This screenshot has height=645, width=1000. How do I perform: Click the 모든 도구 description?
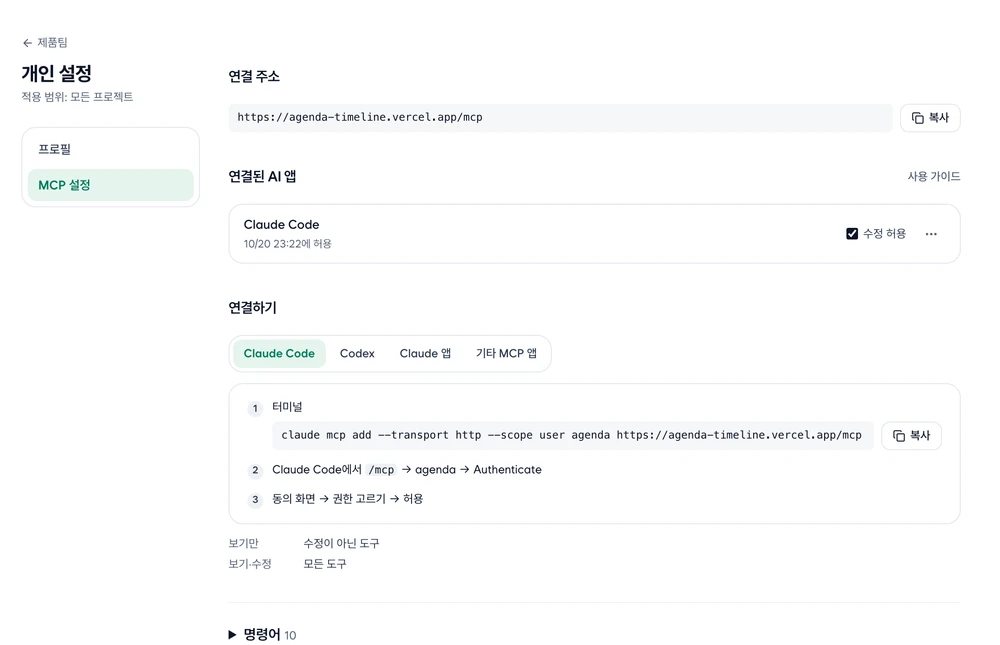[x=325, y=564]
